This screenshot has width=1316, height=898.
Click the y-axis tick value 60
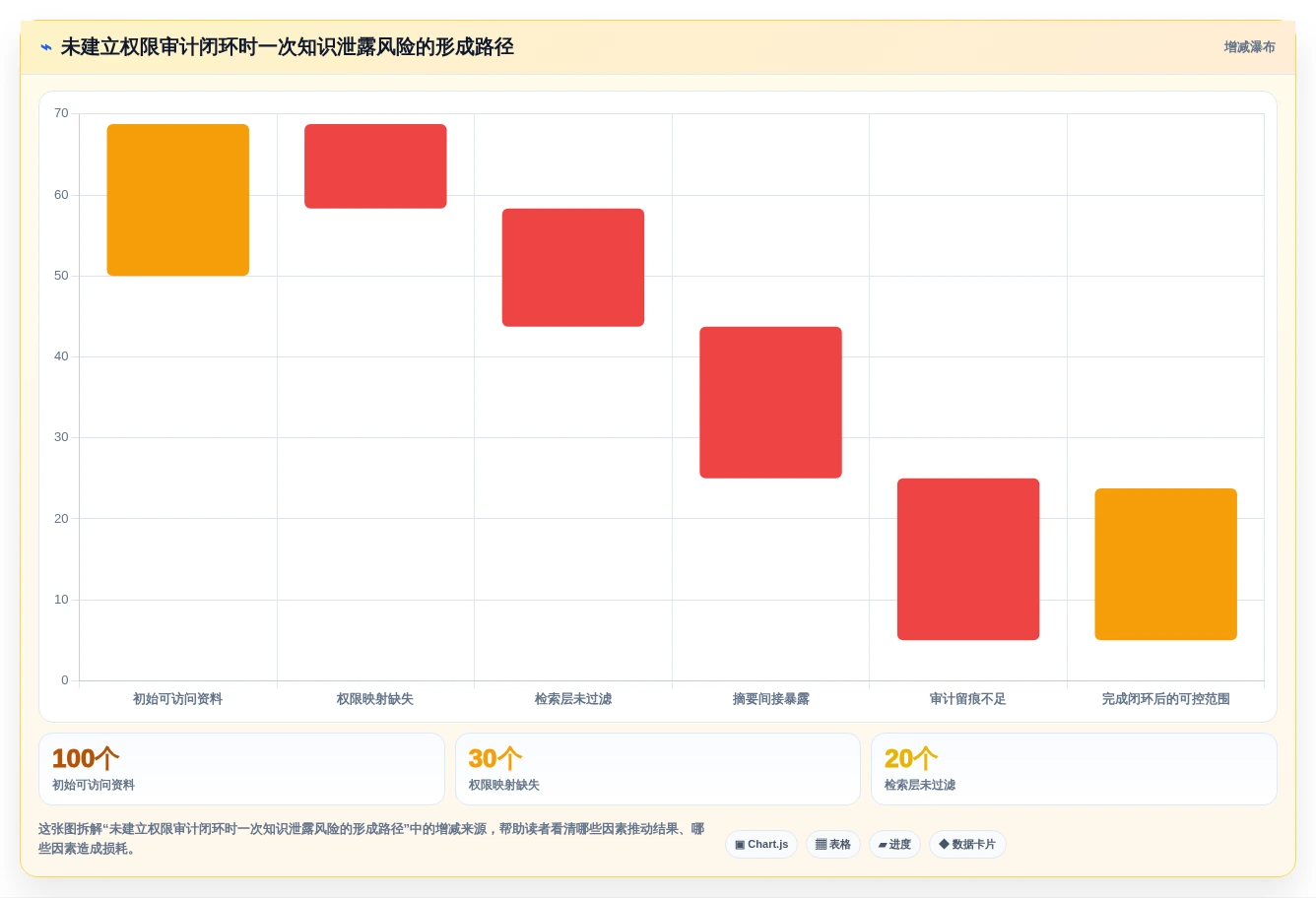pos(61,195)
